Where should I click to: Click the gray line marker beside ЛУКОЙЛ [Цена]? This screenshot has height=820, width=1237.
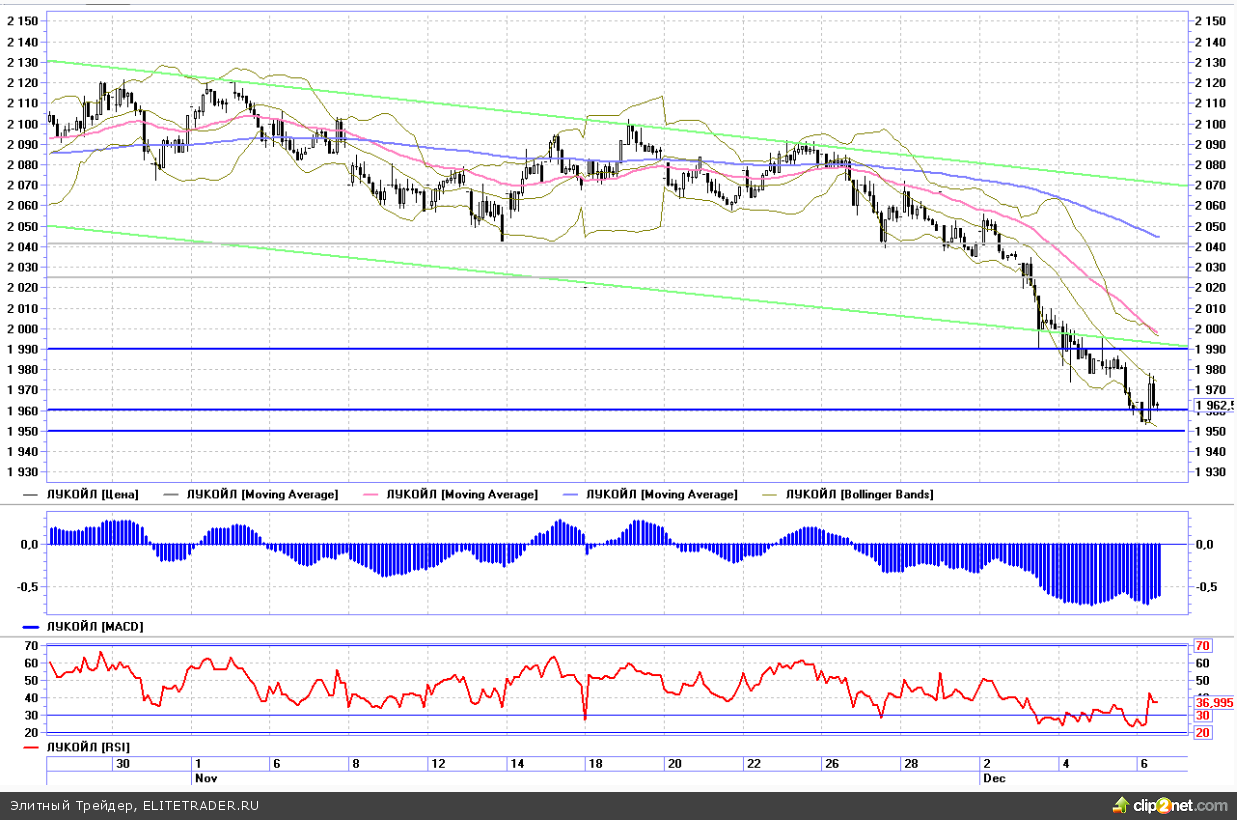click(x=29, y=495)
